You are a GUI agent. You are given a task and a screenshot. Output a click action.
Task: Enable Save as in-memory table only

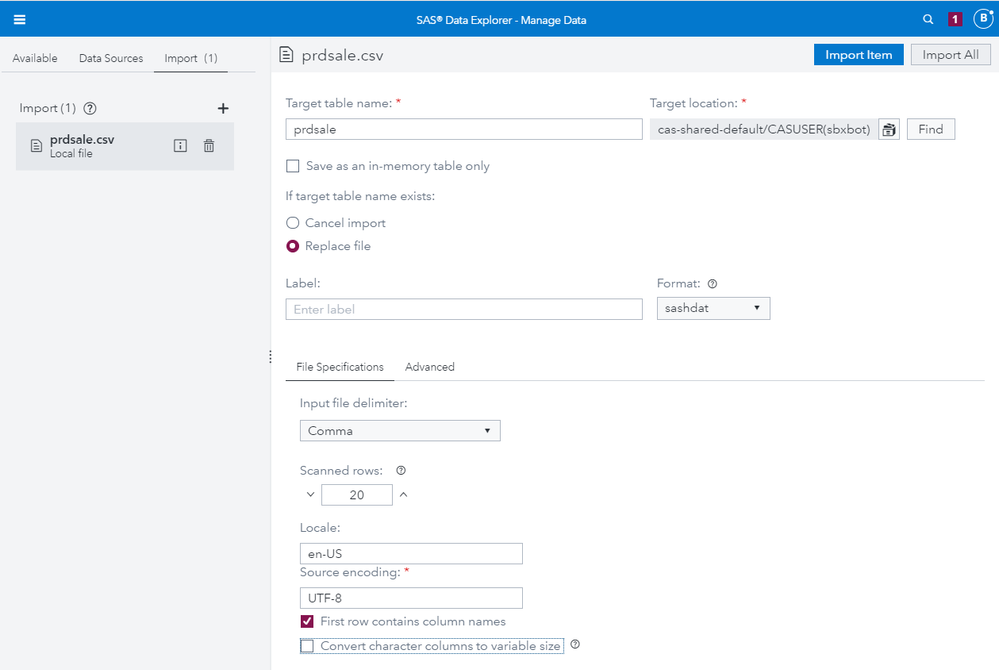pos(293,166)
